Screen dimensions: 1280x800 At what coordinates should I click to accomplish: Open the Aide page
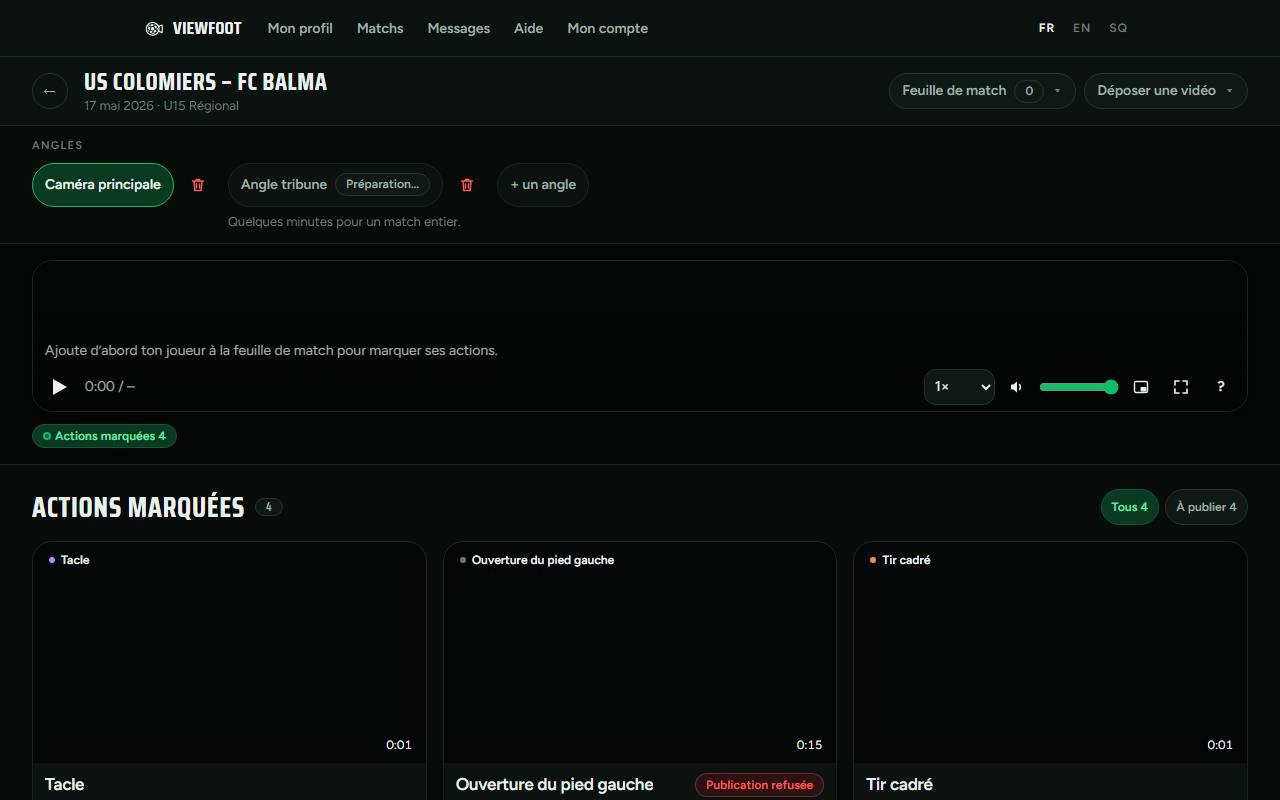[529, 28]
